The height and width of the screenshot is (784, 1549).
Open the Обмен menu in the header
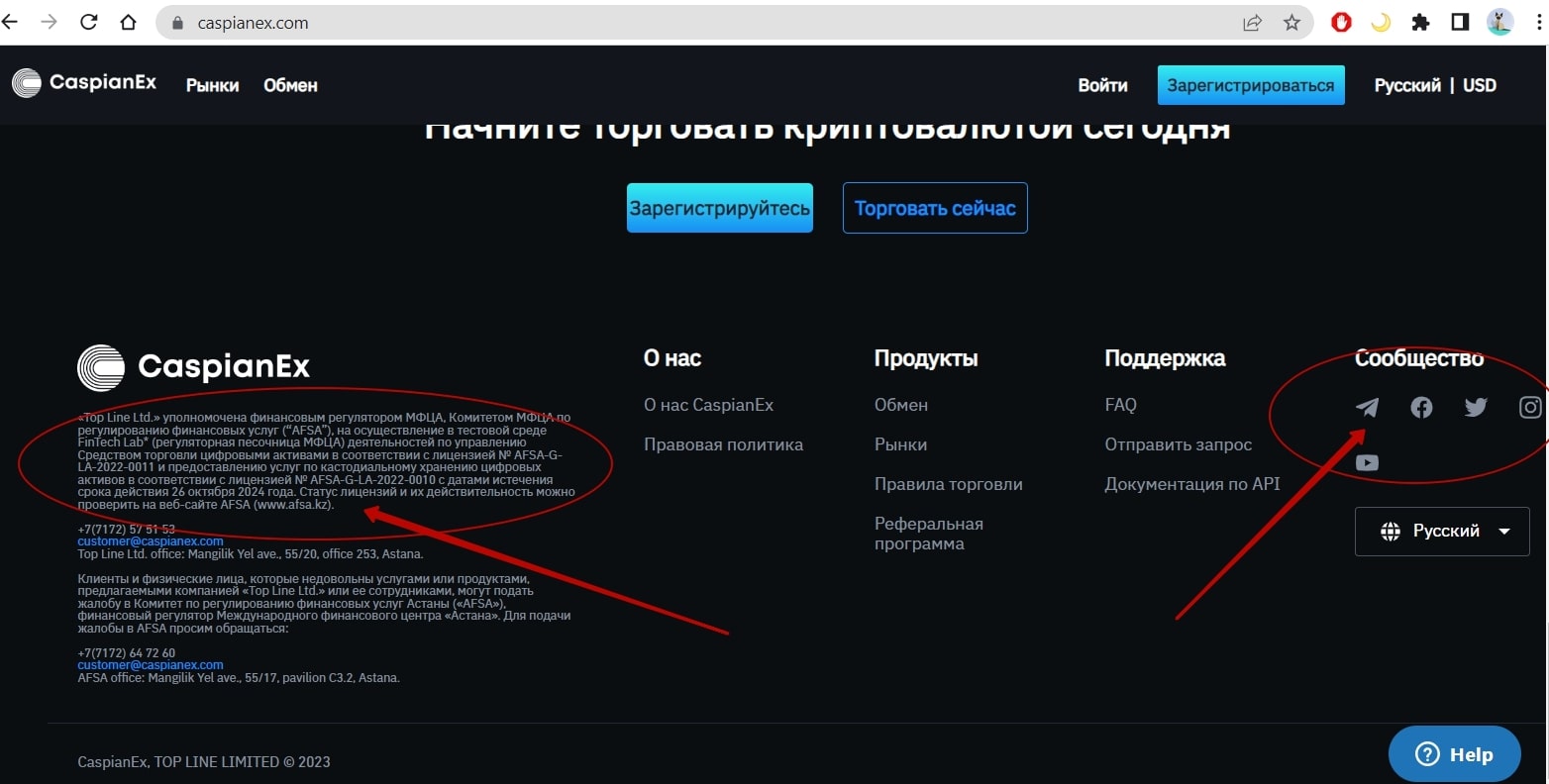coord(290,85)
